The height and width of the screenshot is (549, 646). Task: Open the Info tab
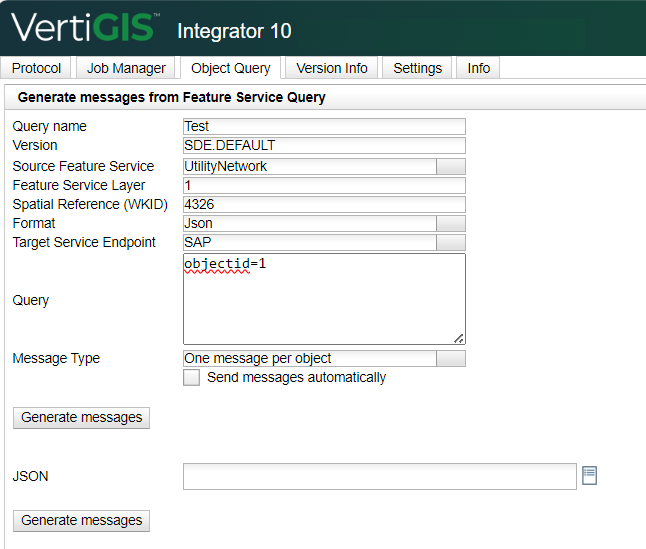pos(478,68)
